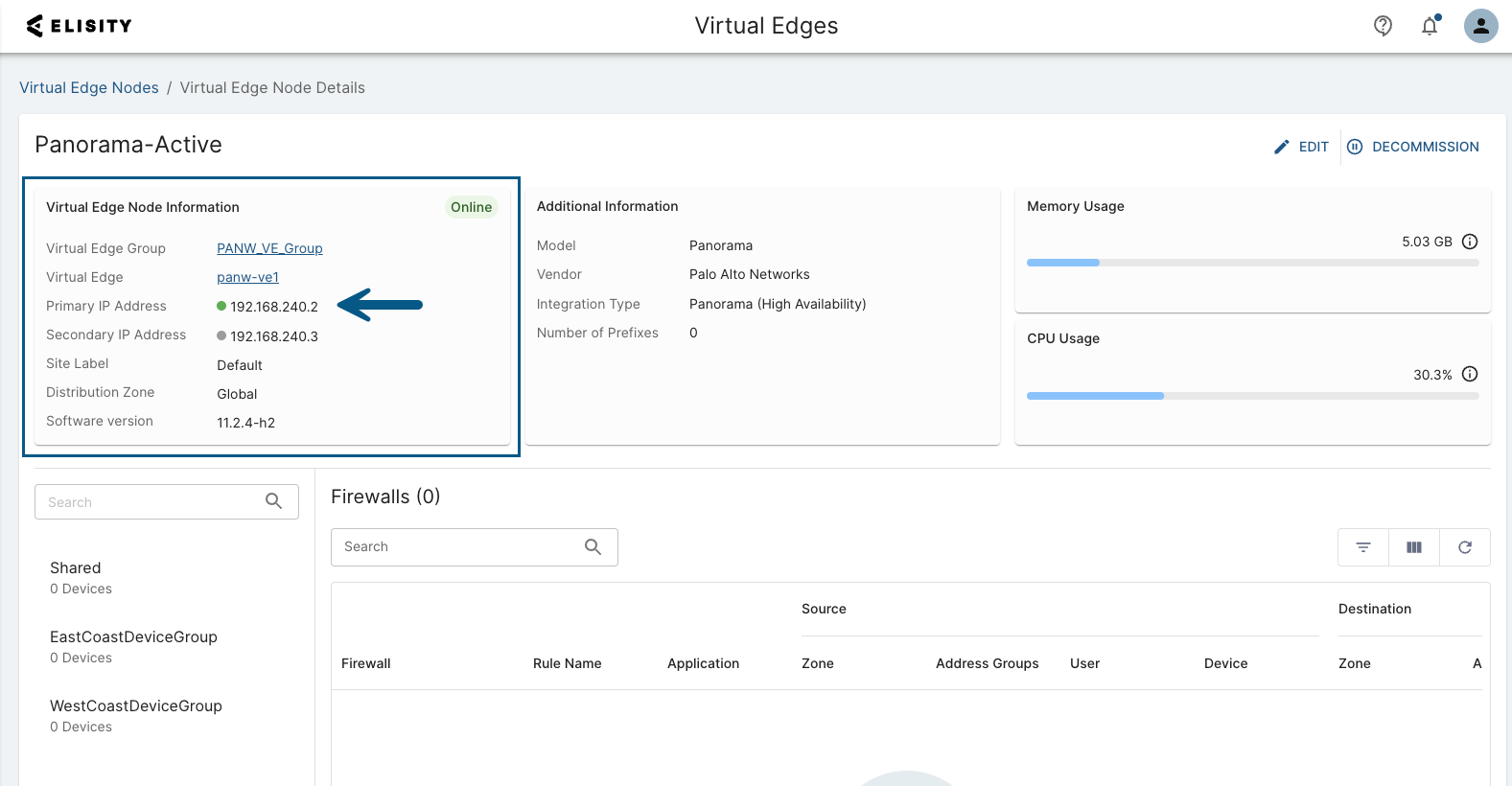Open the panw-ve1 virtual edge link
Image resolution: width=1512 pixels, height=786 pixels.
pos(247,277)
